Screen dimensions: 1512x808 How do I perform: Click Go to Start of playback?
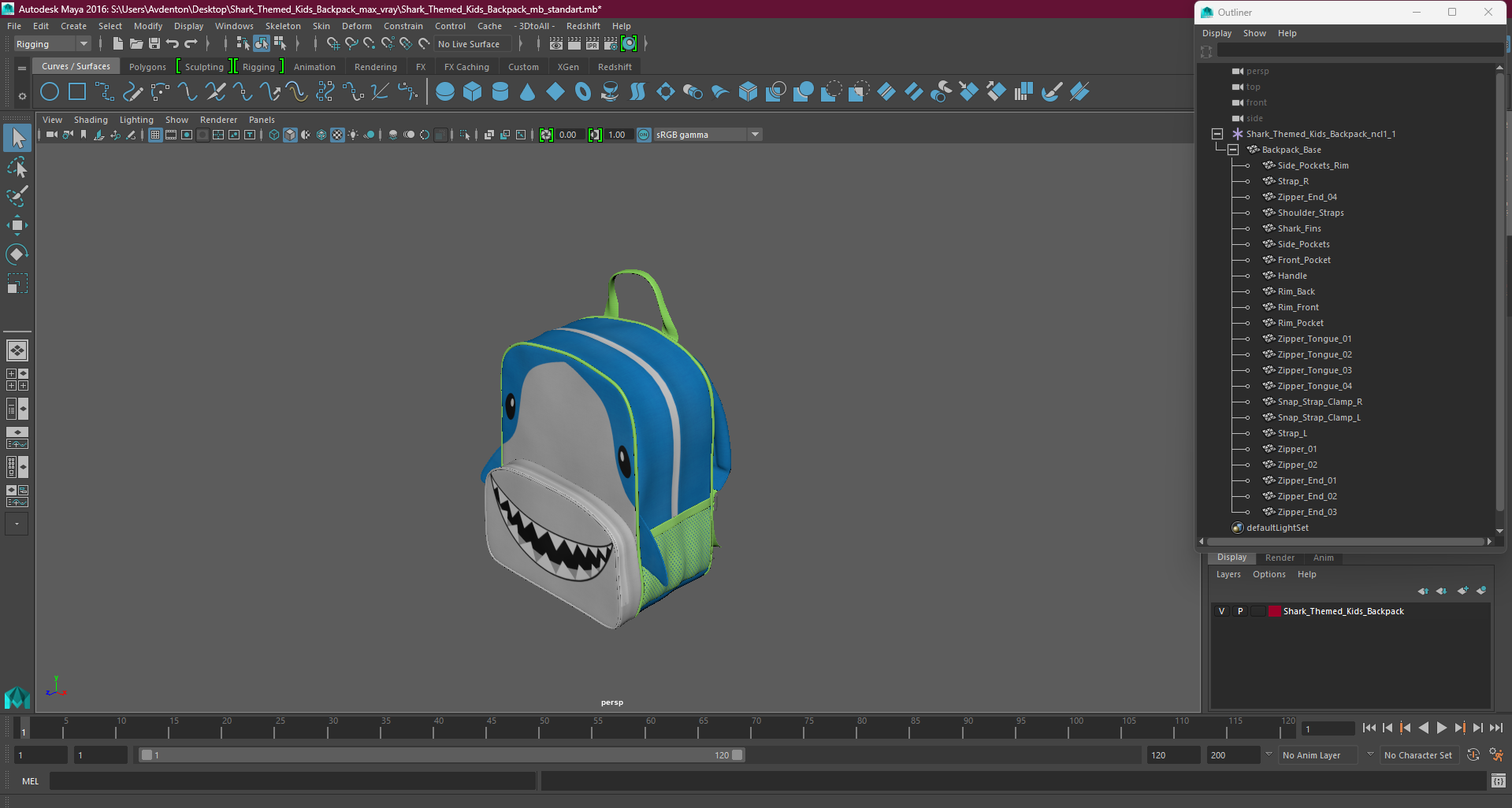point(1369,728)
